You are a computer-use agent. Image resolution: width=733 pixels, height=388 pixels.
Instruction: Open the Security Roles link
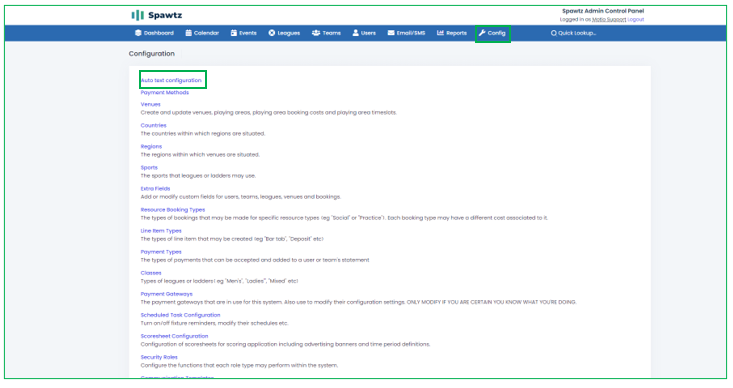tap(159, 357)
